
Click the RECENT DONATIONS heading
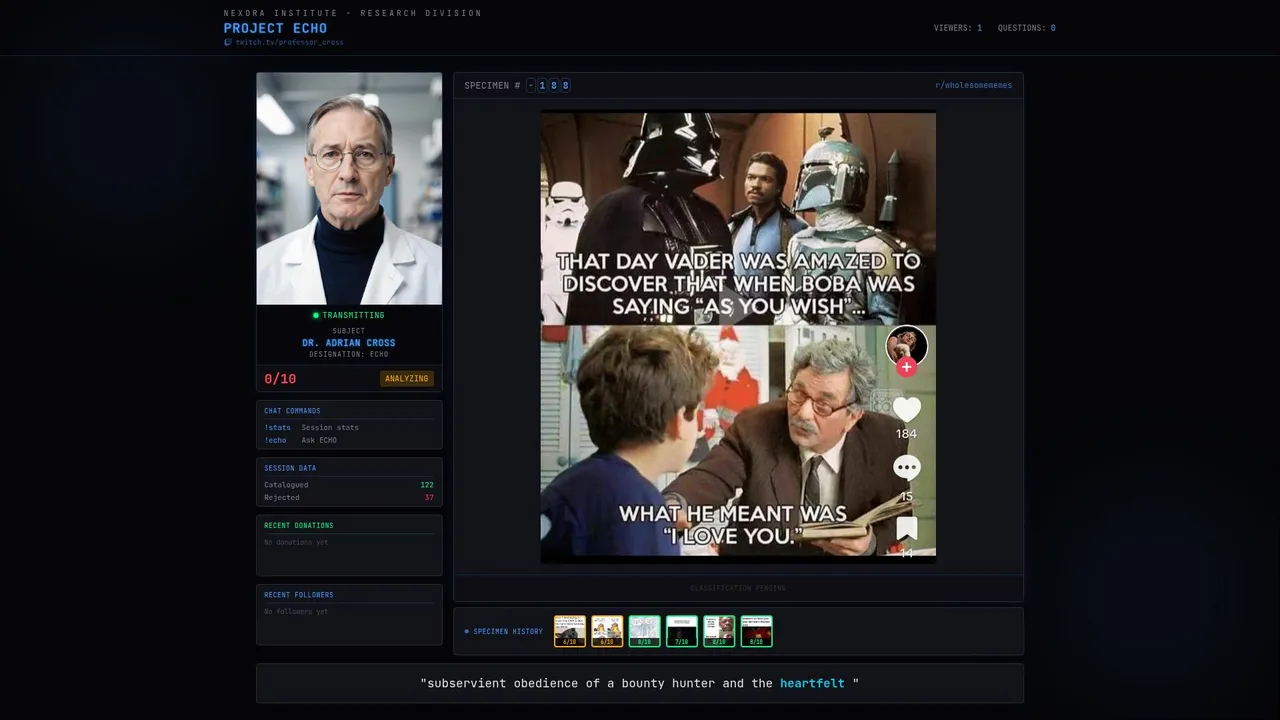299,526
